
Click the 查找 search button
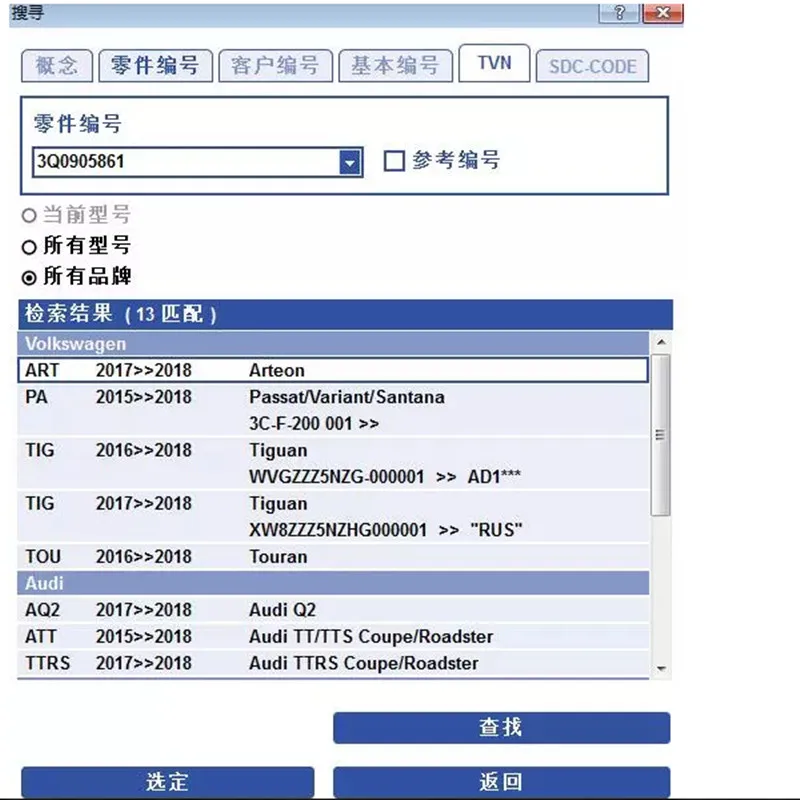(x=502, y=728)
